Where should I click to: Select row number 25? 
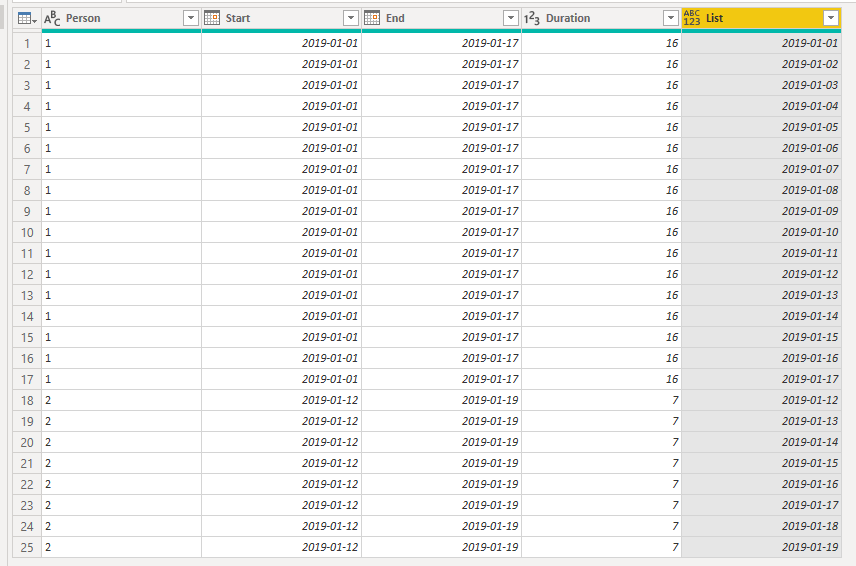[27, 547]
